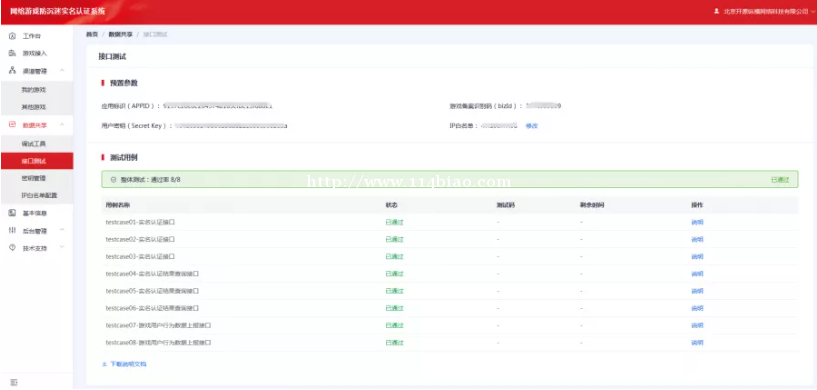This screenshot has width=817, height=390.
Task: Click the download icon beside 下载说明文档
Action: pos(104,364)
